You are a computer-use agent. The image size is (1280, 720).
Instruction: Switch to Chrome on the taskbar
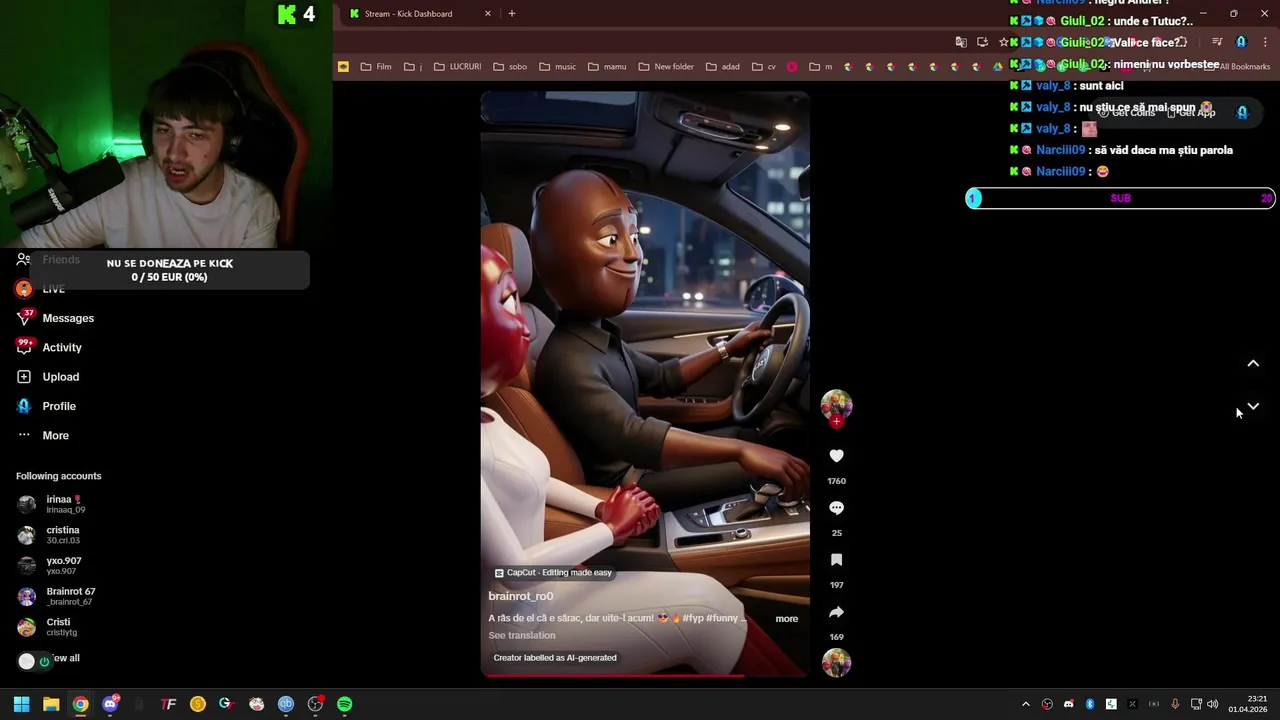tap(80, 704)
